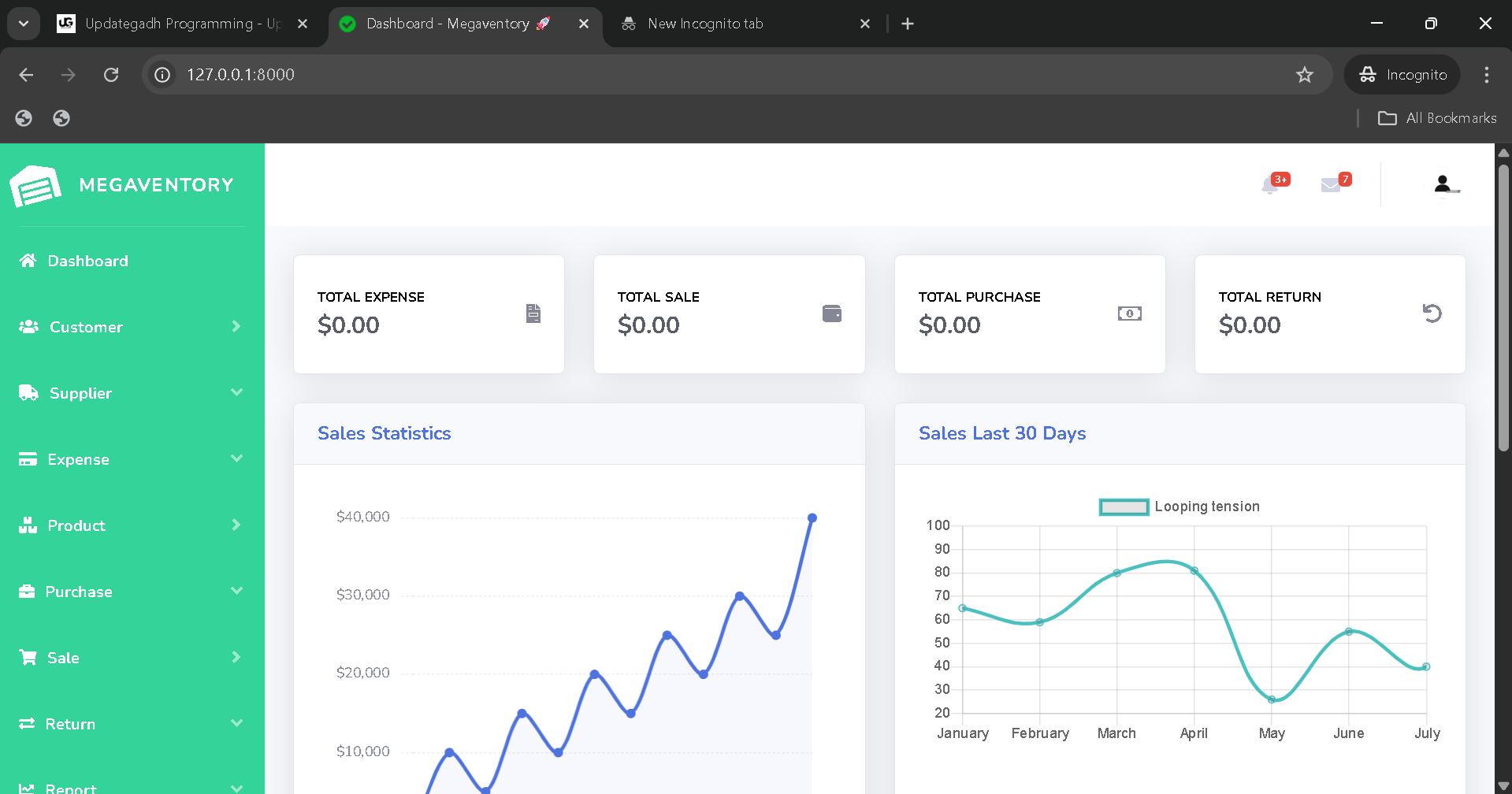Toggle the Looping tension legend swatch
The height and width of the screenshot is (794, 1512).
pos(1124,507)
